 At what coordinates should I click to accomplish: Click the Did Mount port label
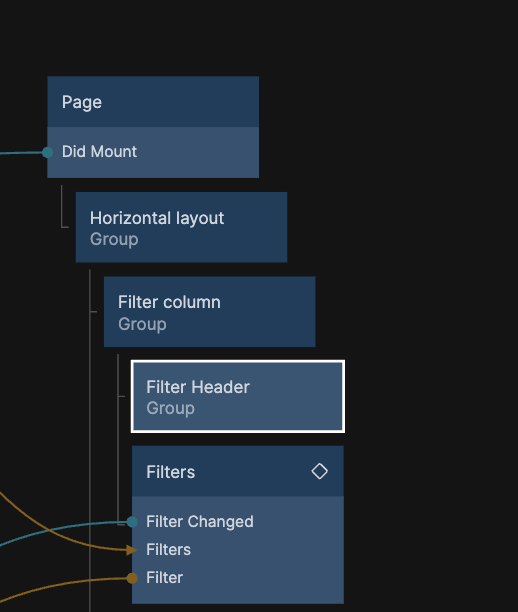point(99,152)
